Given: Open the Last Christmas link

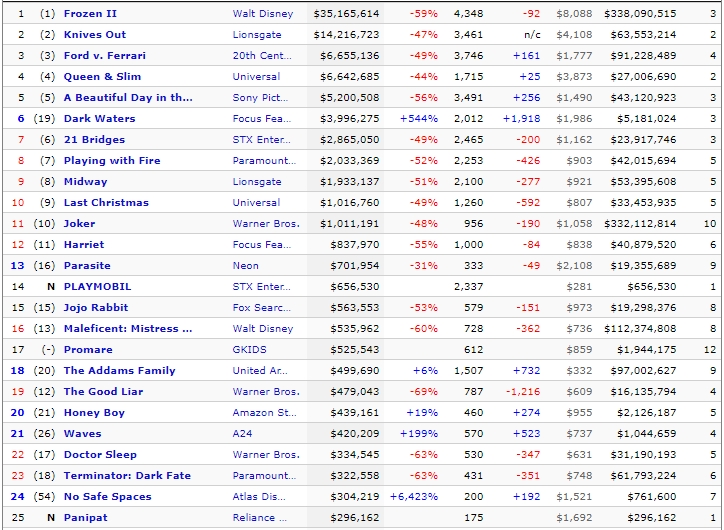Looking at the screenshot, I should (106, 203).
